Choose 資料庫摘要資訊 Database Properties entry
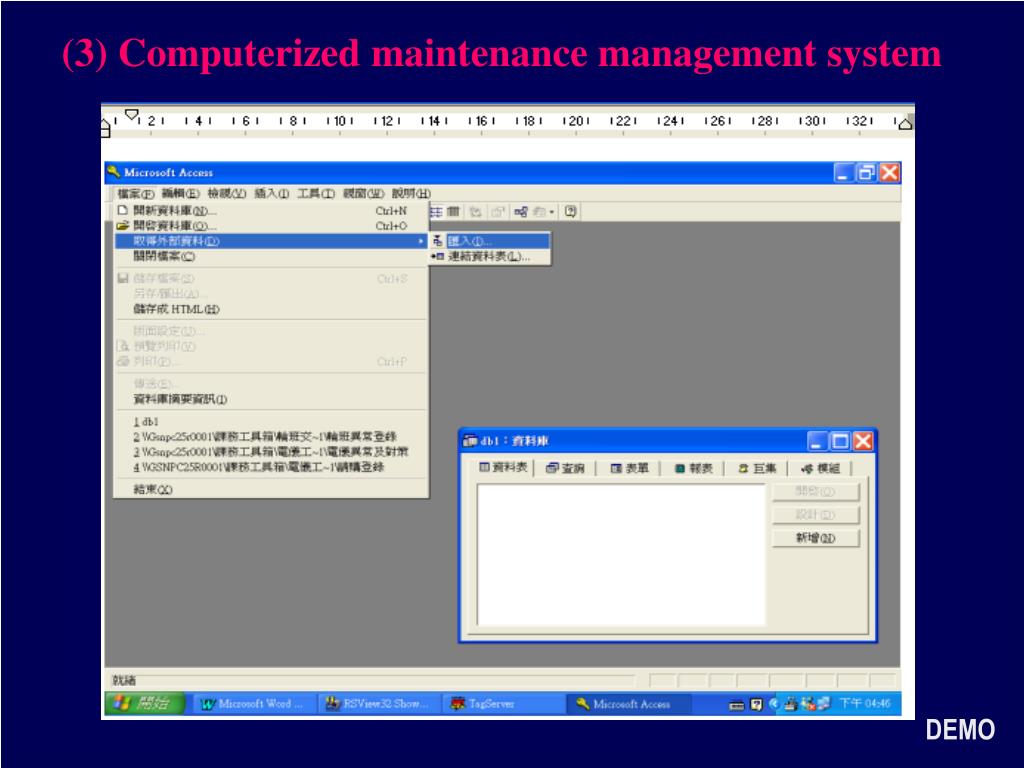 tap(271, 399)
